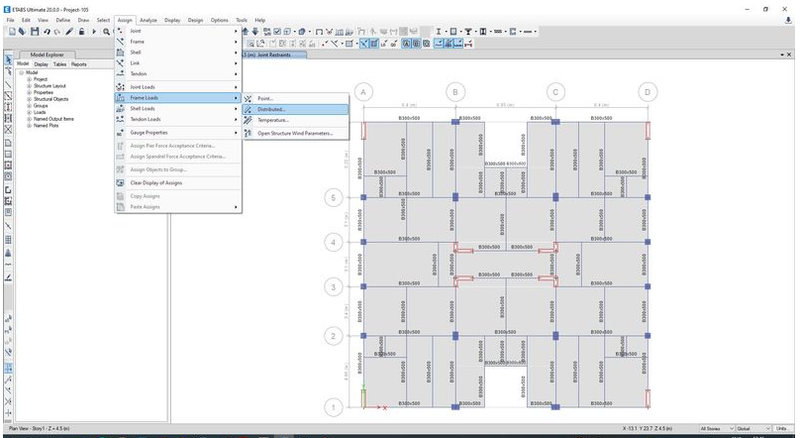Open the Analyze menu
800x438 pixels.
[x=148, y=20]
